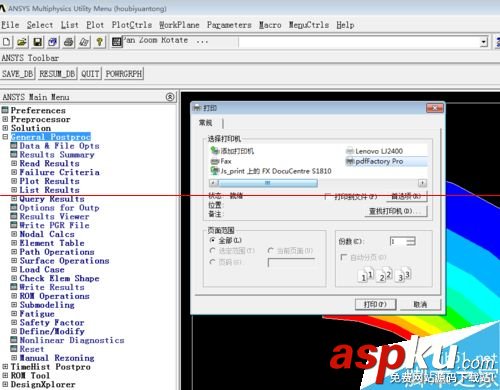Switch to the 常规 tab in print dialog
Screen dimensions: 500x390
[206, 123]
